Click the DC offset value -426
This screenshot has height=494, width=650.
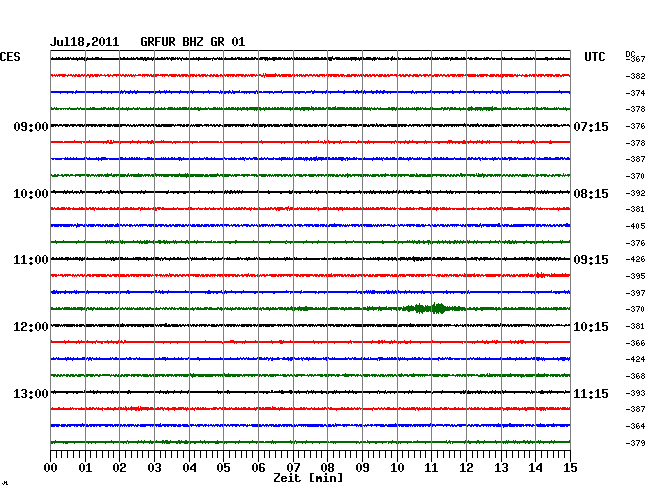coord(635,259)
